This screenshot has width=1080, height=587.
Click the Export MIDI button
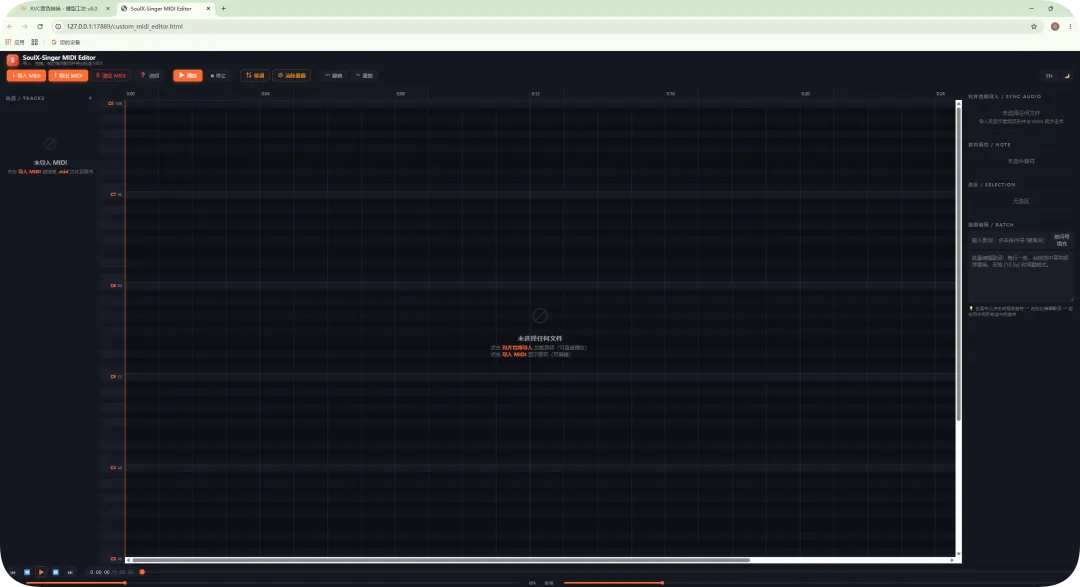(68, 76)
